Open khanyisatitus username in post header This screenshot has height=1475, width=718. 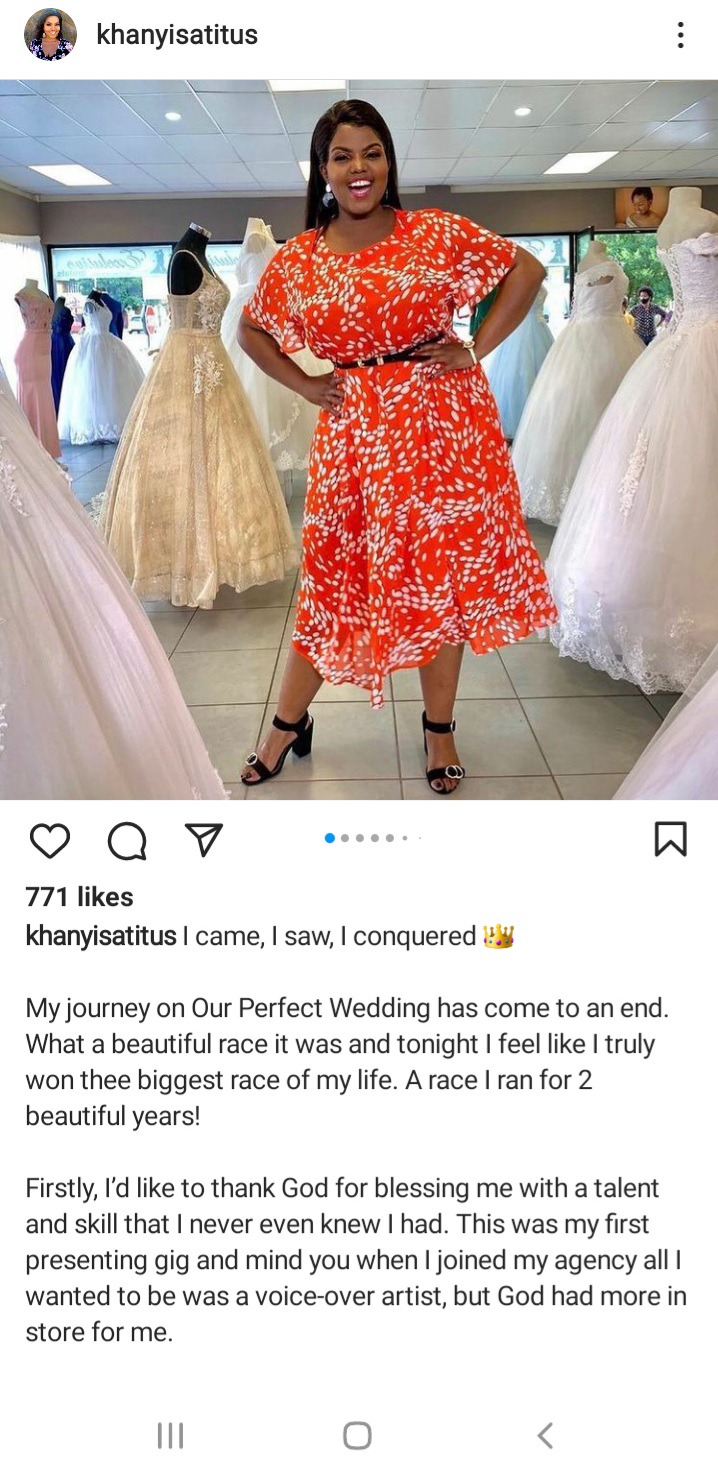tap(177, 35)
